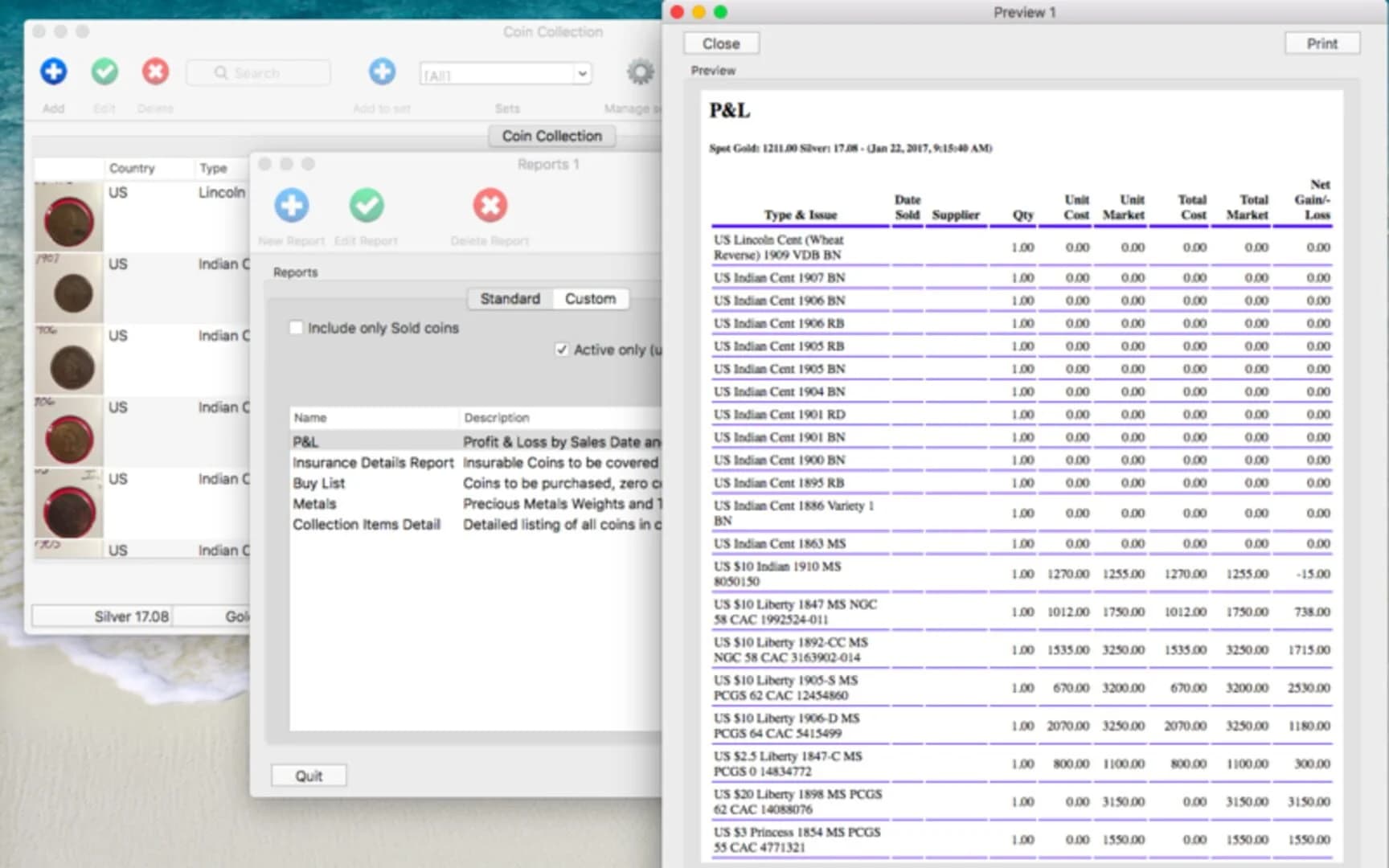1389x868 pixels.
Task: Enable Include only Sold coins
Action: [297, 327]
